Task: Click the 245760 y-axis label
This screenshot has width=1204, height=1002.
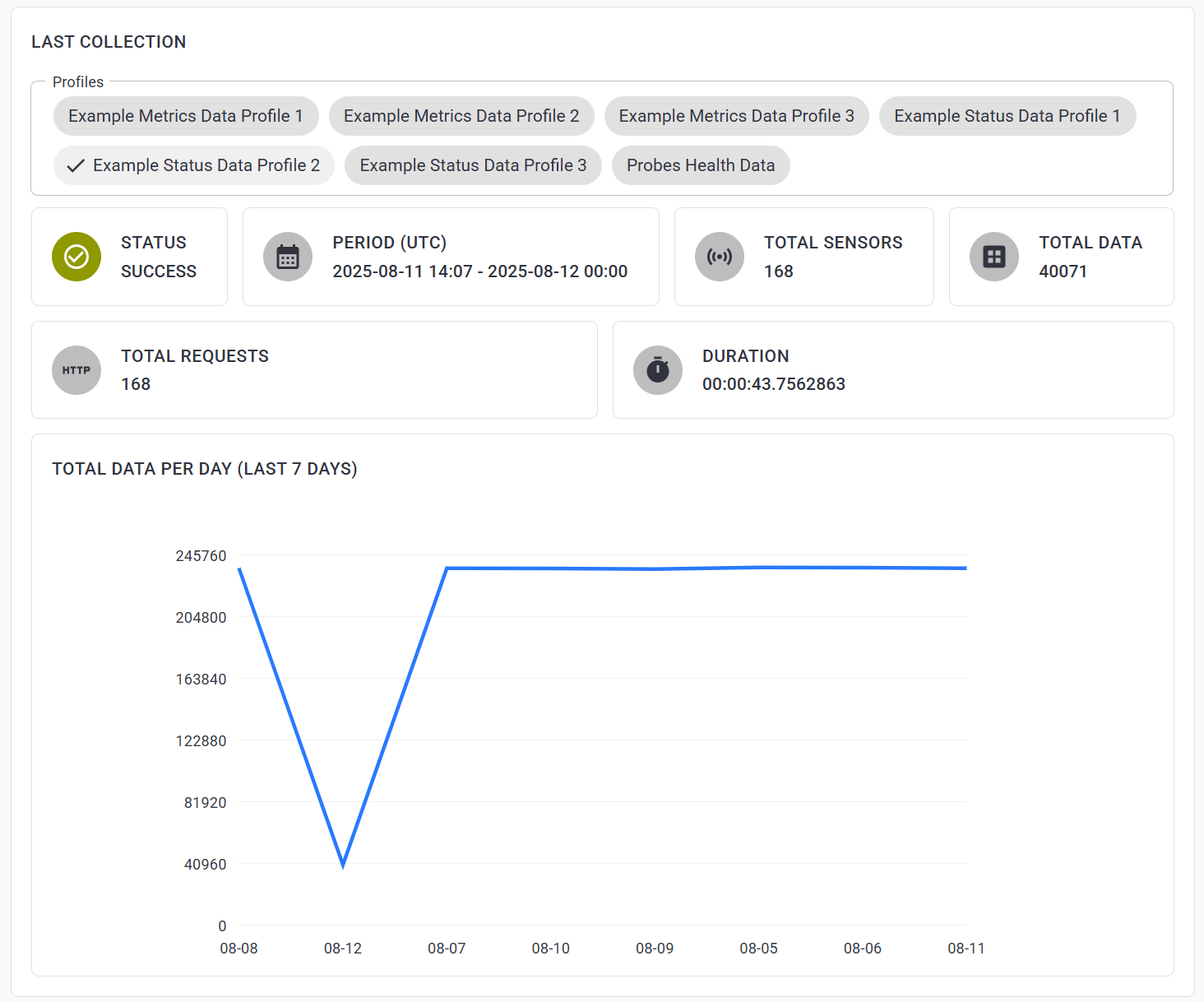Action: tap(201, 556)
